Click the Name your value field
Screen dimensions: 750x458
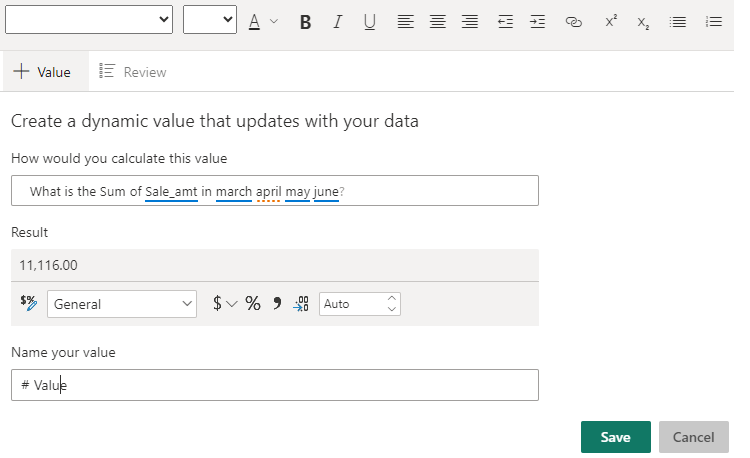pos(275,385)
